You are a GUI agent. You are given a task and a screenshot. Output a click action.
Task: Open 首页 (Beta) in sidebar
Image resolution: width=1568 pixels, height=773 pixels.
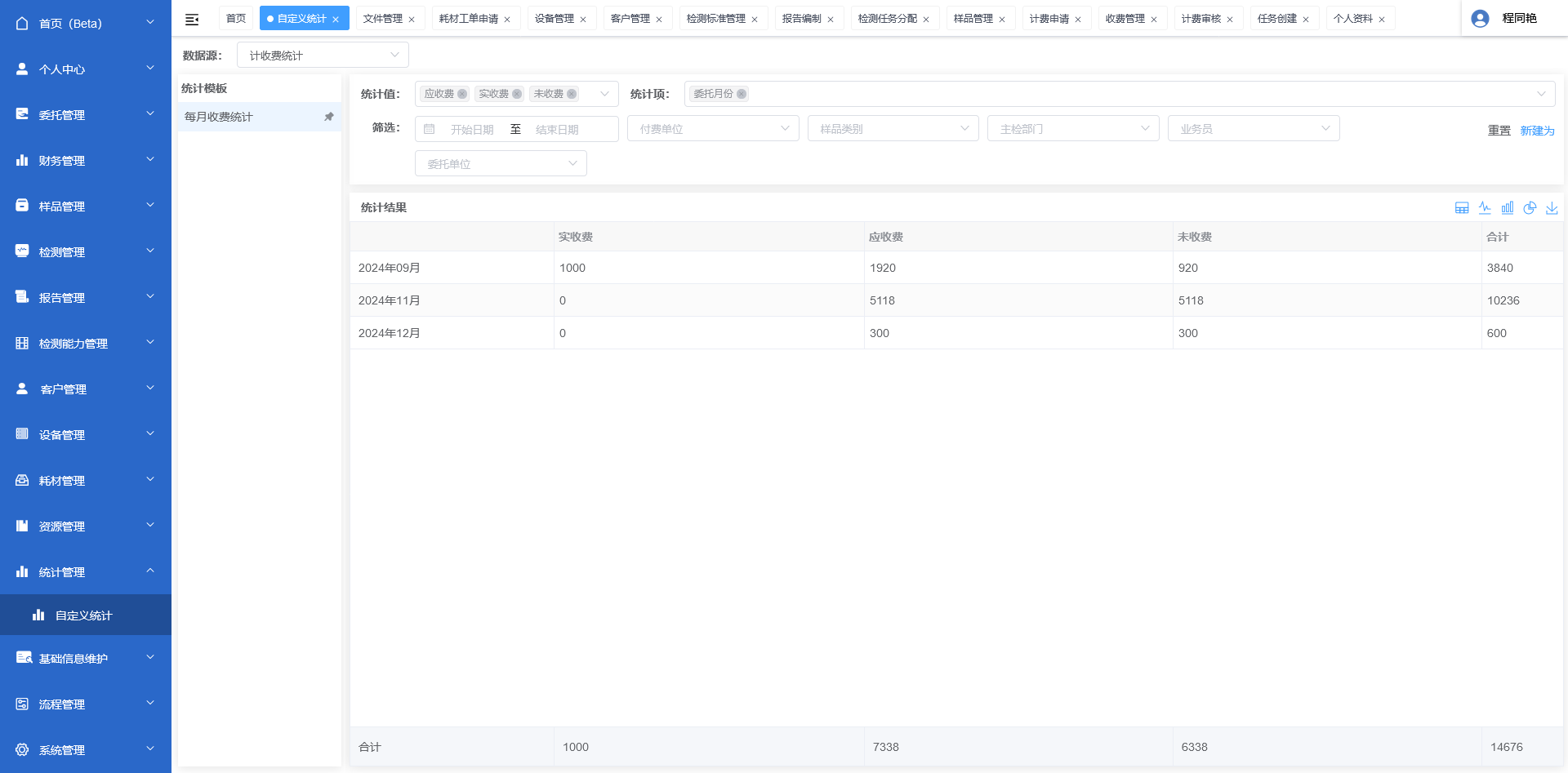point(86,23)
